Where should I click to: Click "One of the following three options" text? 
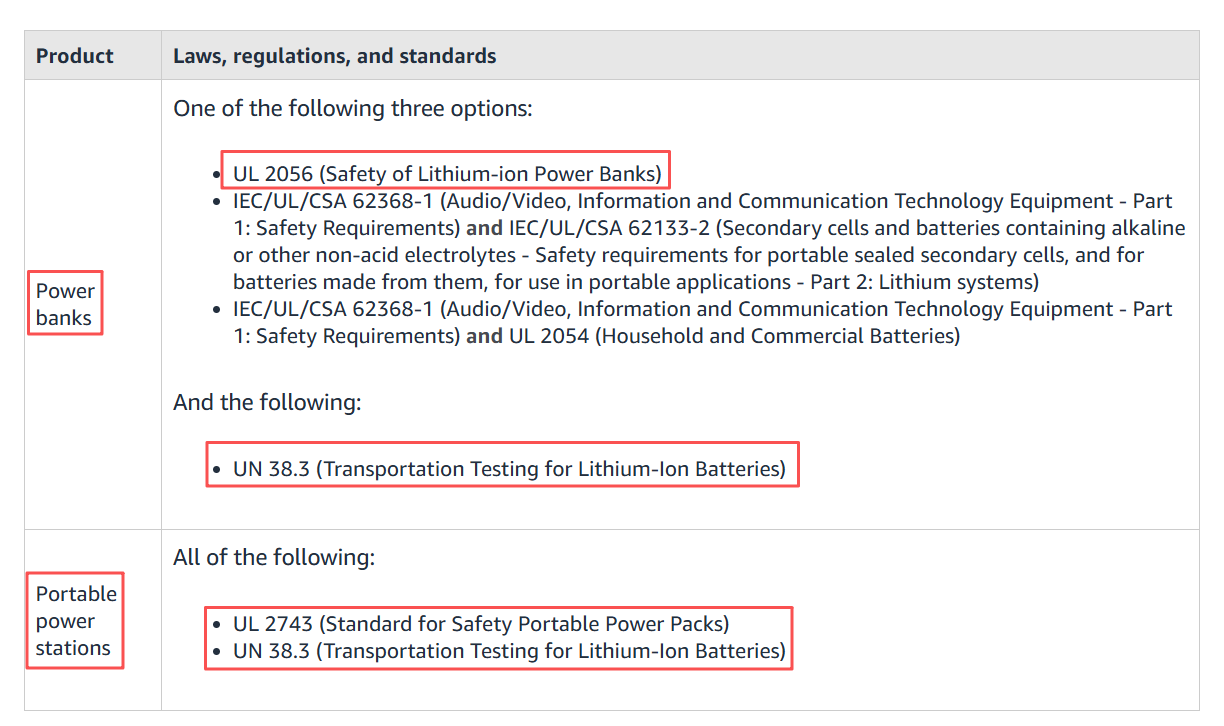coord(352,108)
